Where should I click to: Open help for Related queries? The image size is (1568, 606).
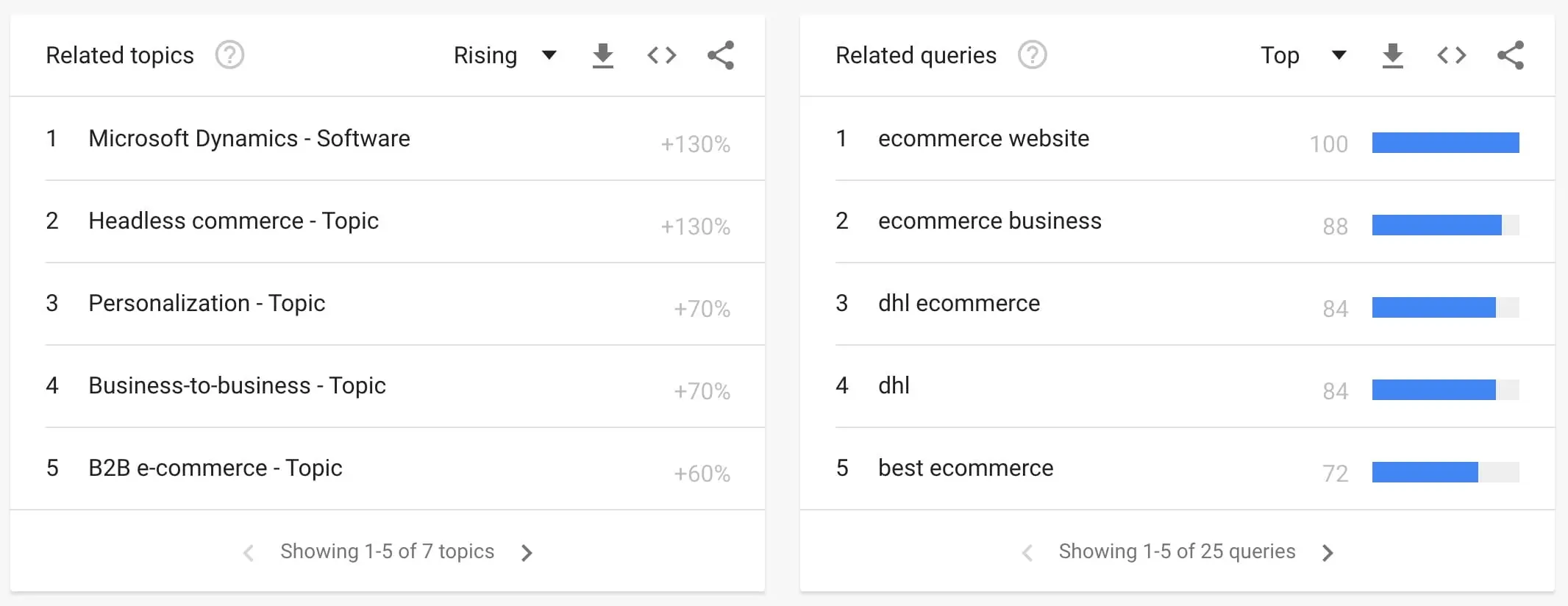click(1032, 55)
